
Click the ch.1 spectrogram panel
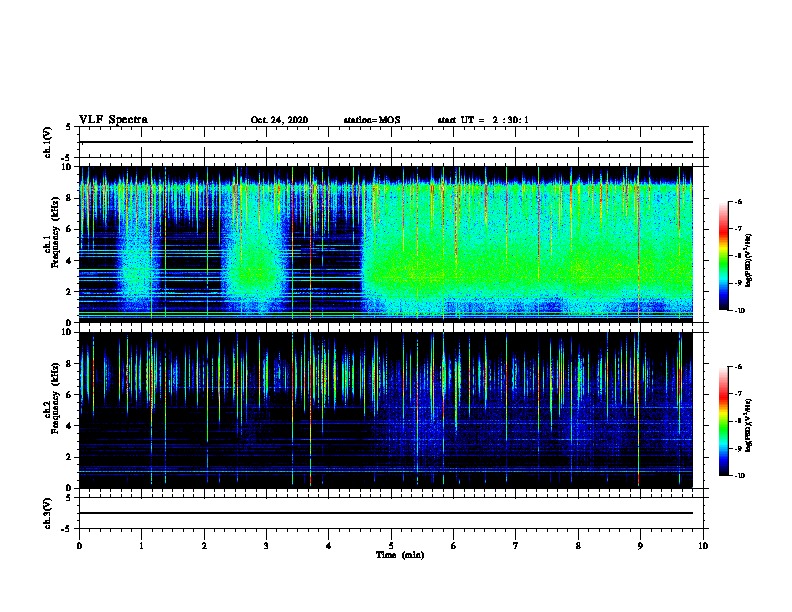(x=386, y=244)
